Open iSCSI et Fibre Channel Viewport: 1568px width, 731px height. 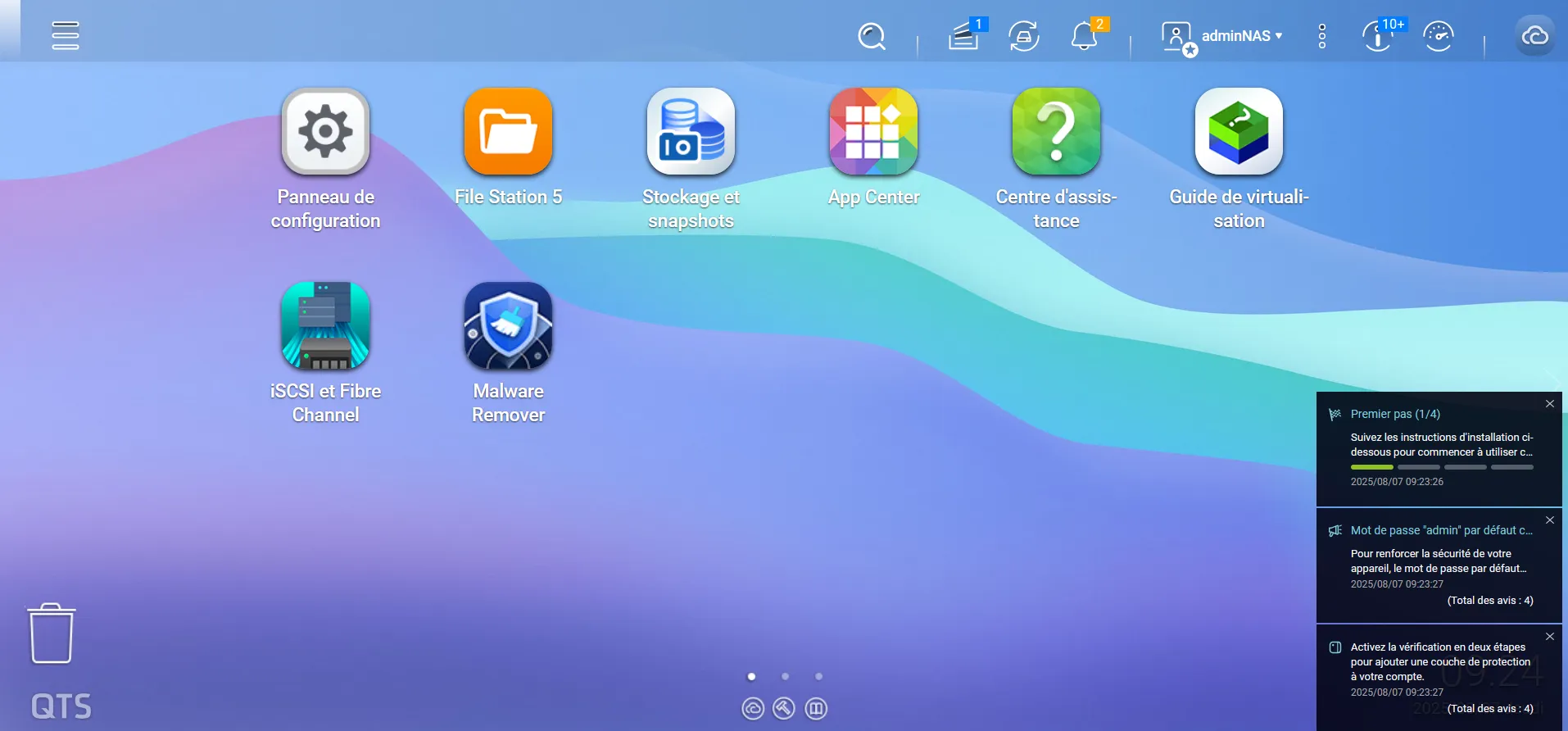pos(325,326)
